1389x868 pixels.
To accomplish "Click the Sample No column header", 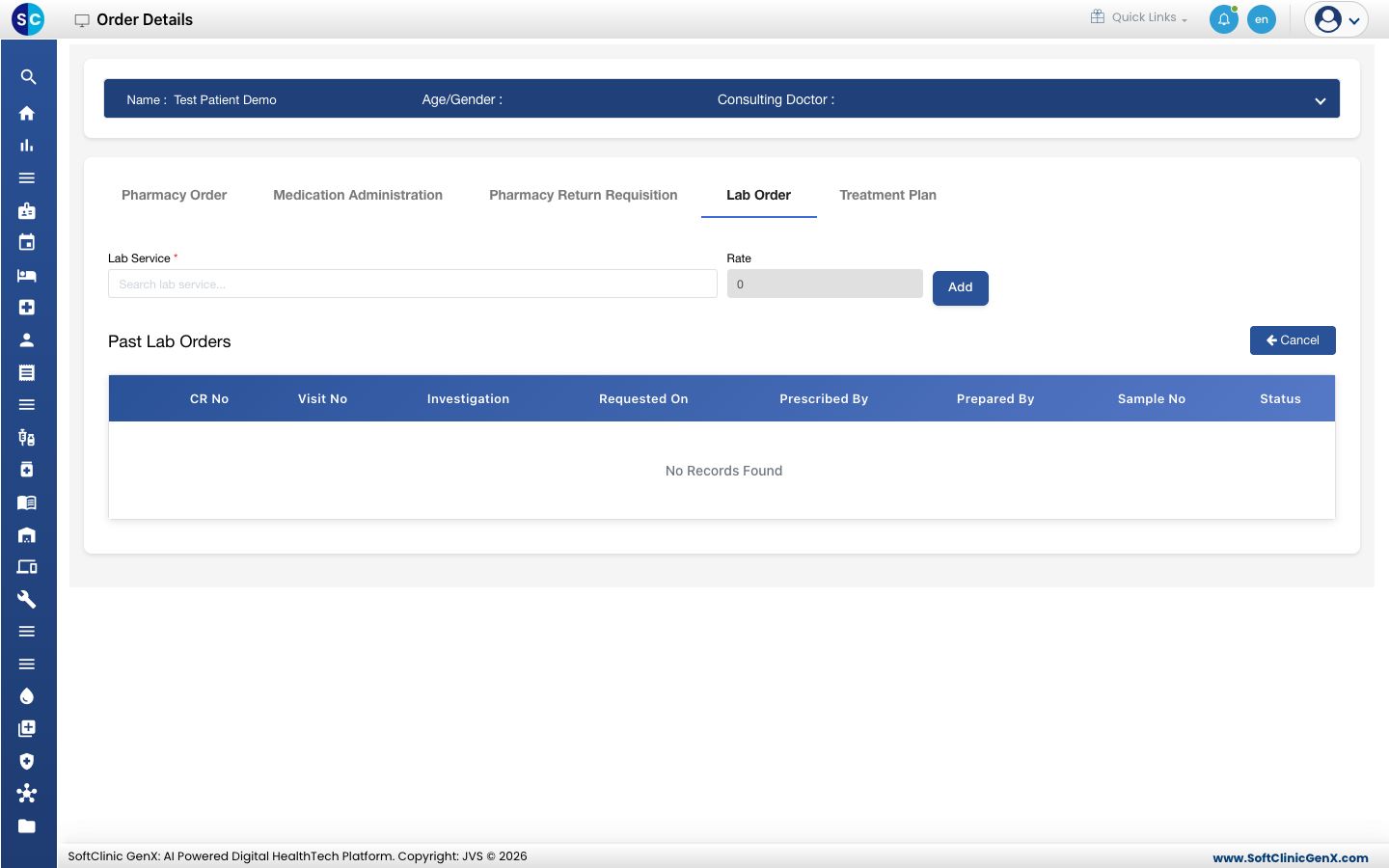I will click(x=1151, y=398).
